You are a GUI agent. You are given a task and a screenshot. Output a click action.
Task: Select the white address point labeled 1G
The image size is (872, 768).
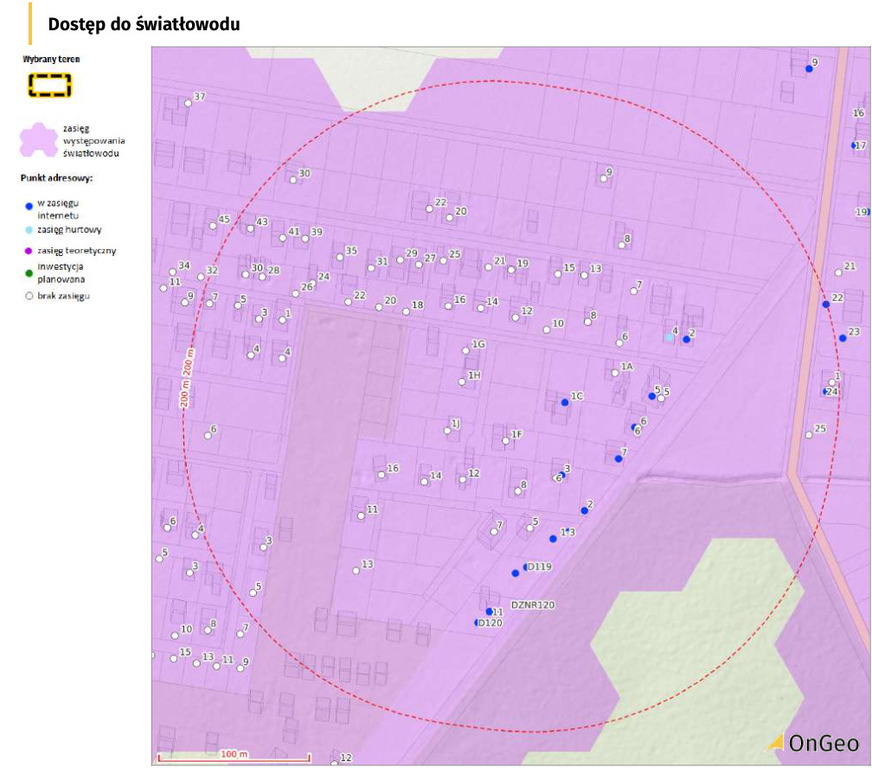point(465,351)
